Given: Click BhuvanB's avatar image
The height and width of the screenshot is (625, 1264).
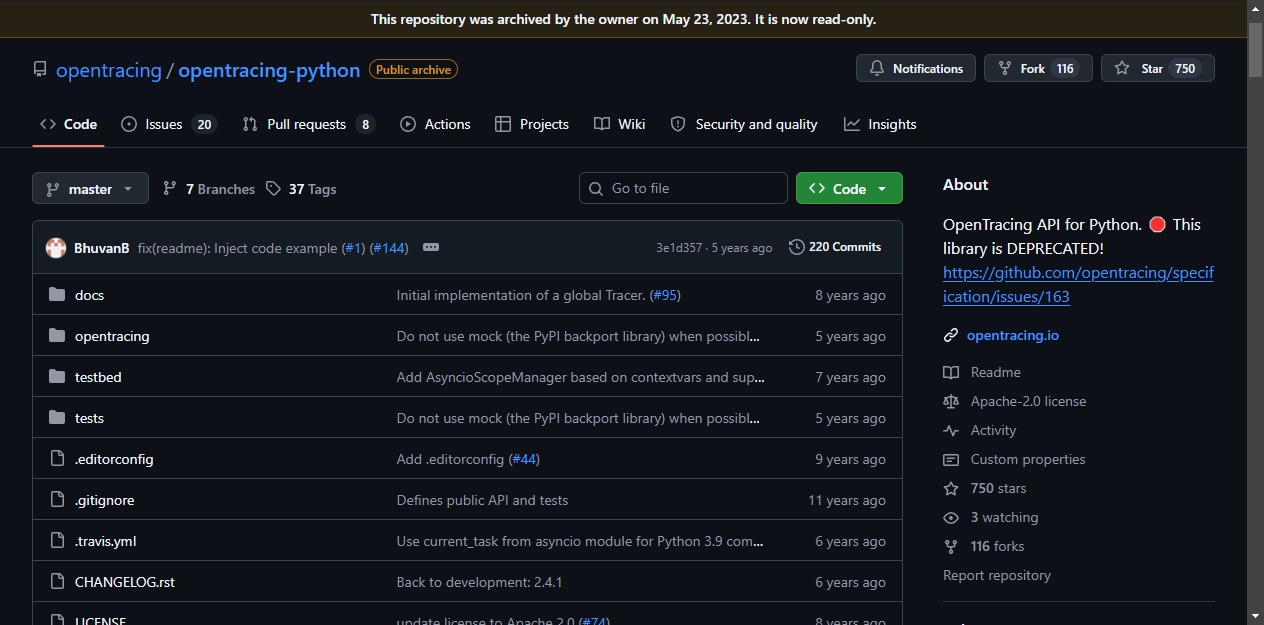Looking at the screenshot, I should pos(56,247).
